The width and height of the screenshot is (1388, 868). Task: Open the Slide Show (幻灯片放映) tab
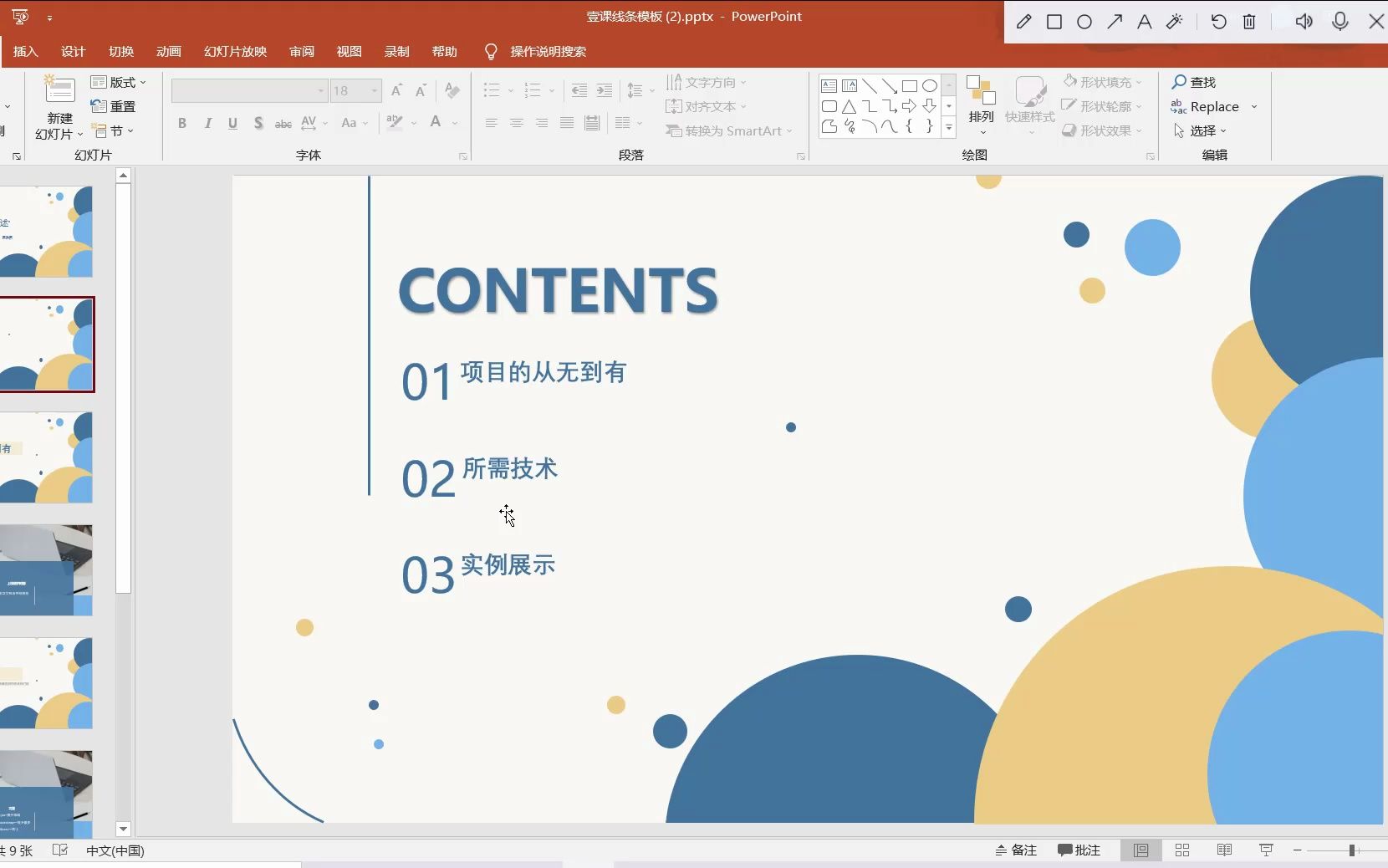click(x=235, y=51)
